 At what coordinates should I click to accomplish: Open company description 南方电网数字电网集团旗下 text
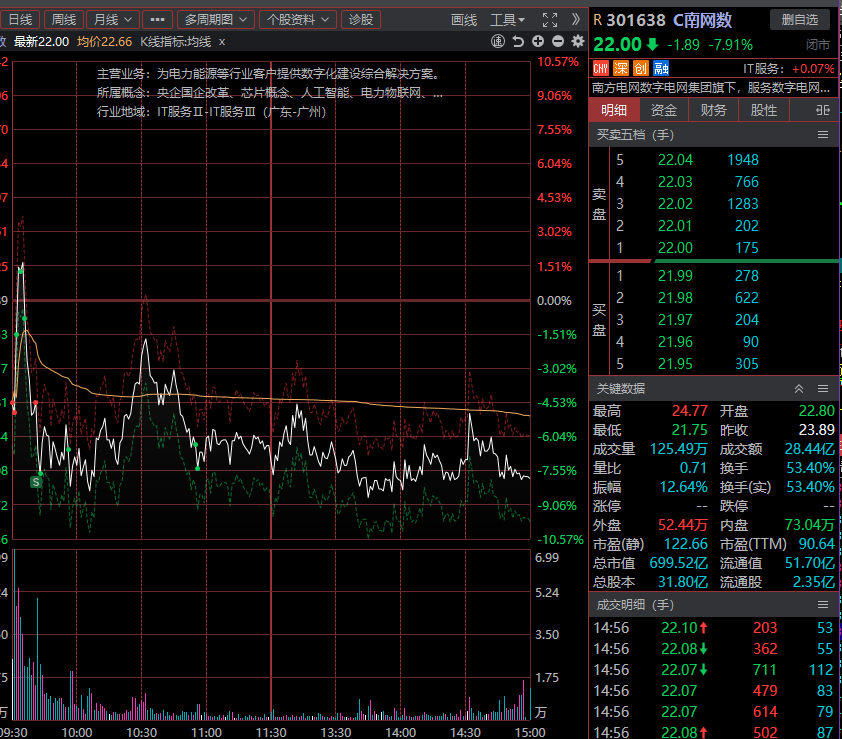pos(711,88)
